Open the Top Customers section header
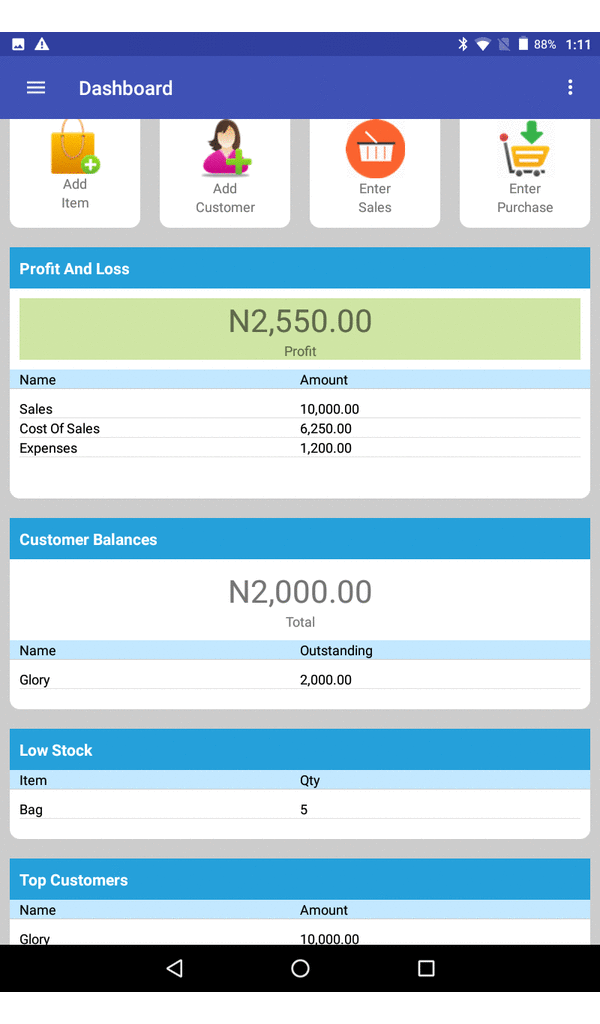 [300, 880]
